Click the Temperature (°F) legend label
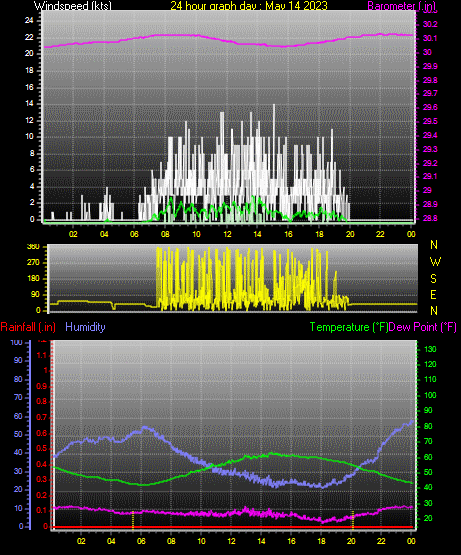 (x=349, y=327)
